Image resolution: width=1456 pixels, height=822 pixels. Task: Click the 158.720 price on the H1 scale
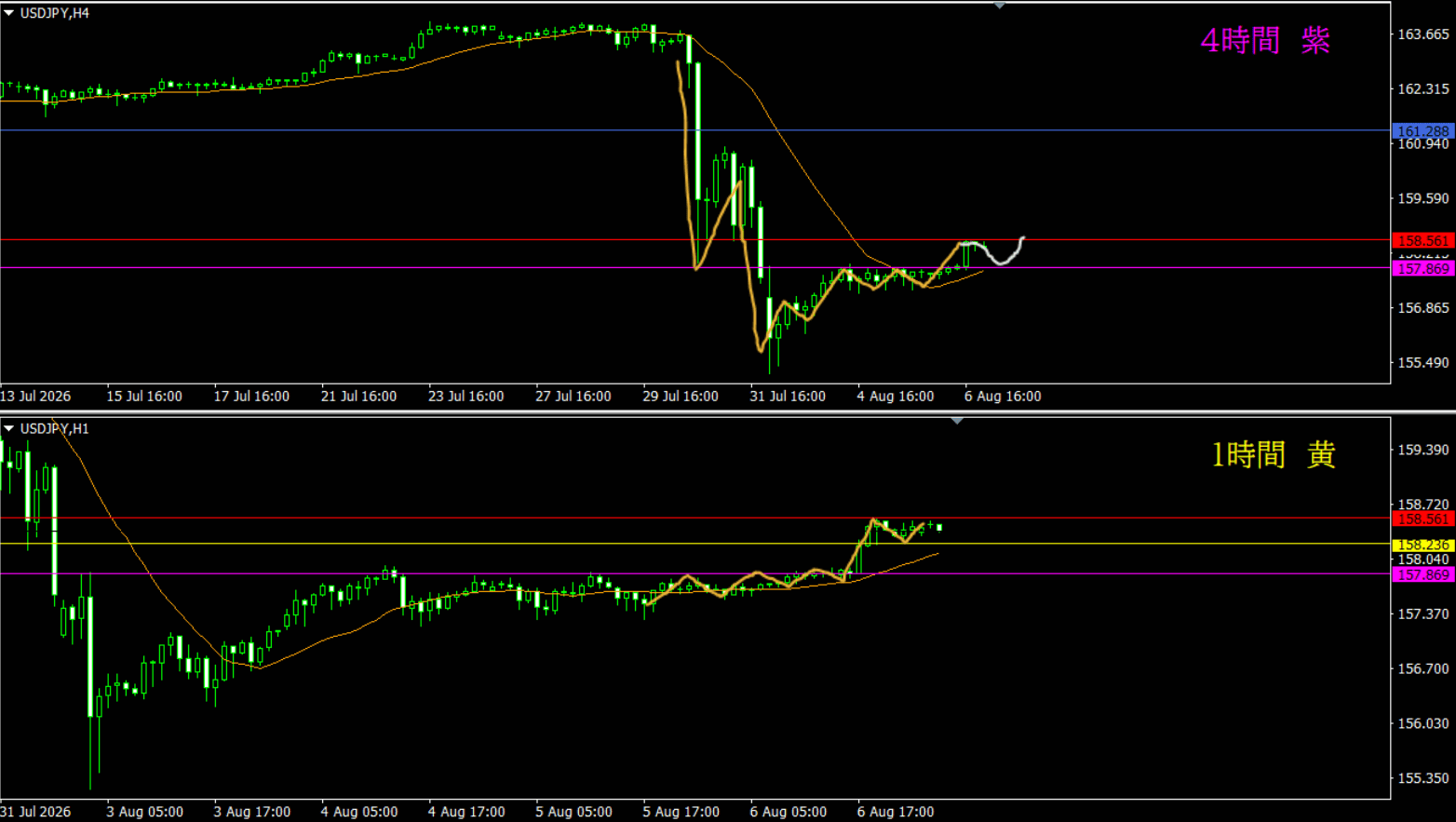point(1423,505)
